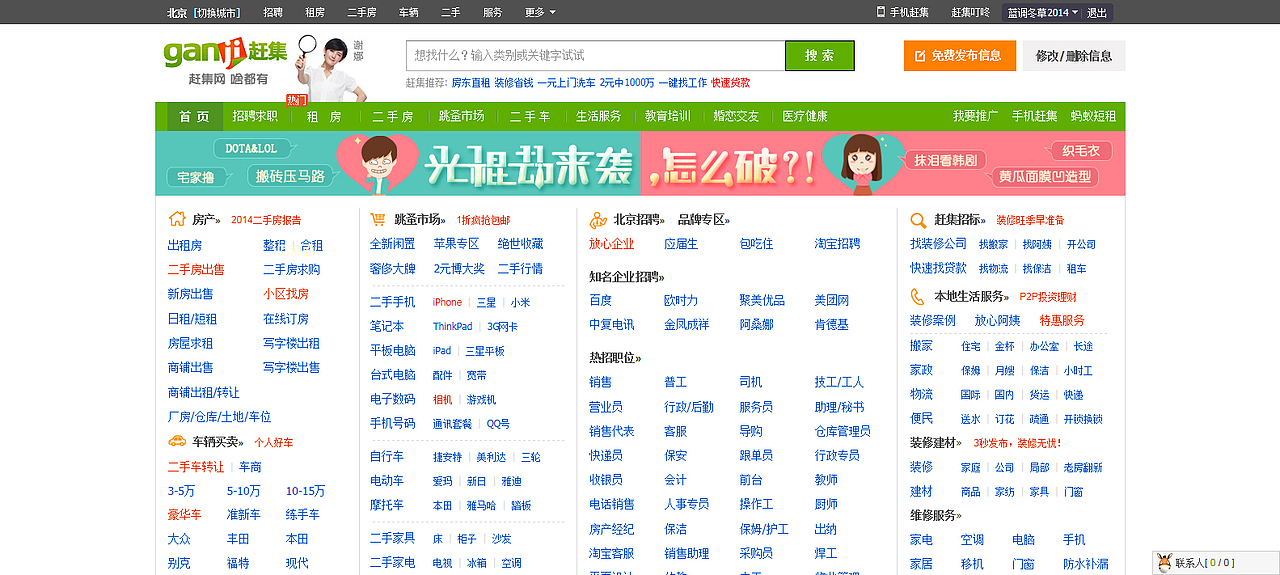Click the 找装修公司 link
1280x575 pixels.
tap(939, 243)
